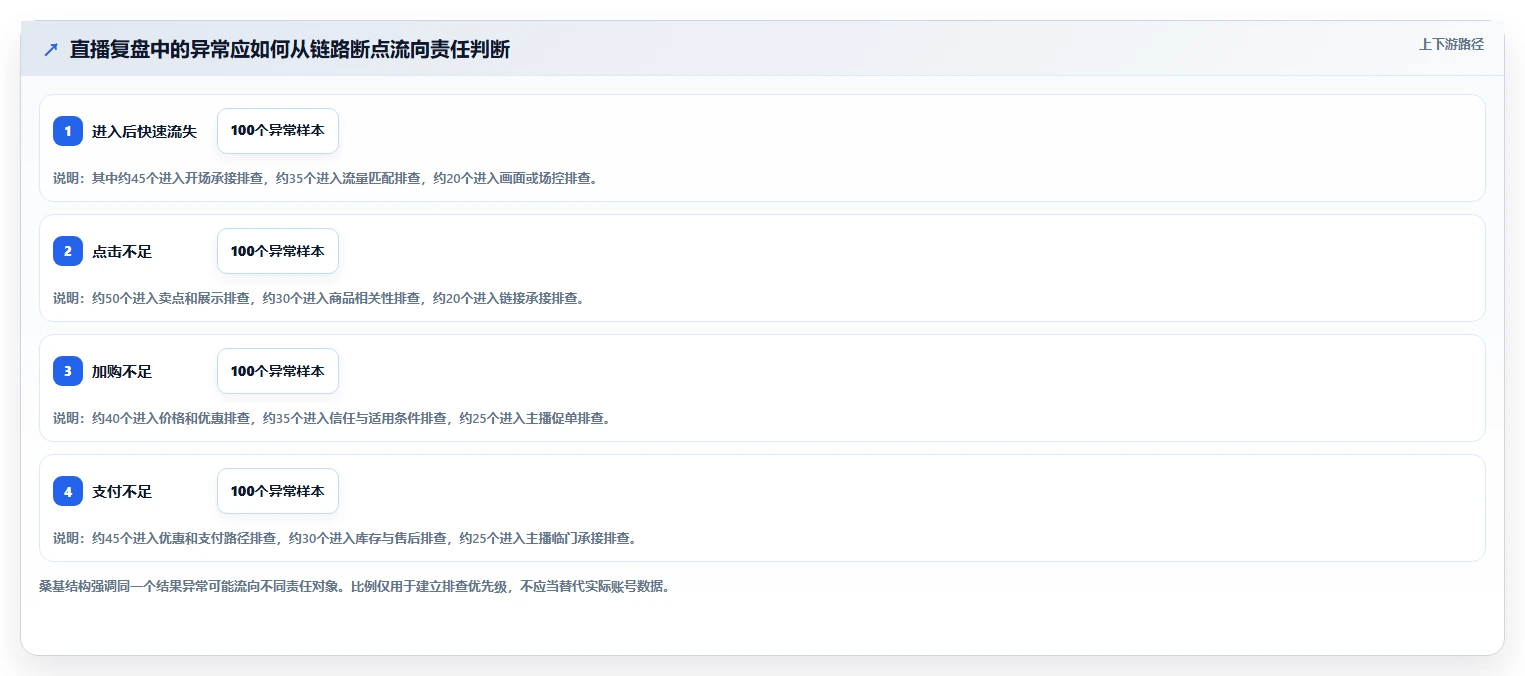Screen dimensions: 1525x676
Task: Click the step 3 number badge
Action: [x=68, y=371]
